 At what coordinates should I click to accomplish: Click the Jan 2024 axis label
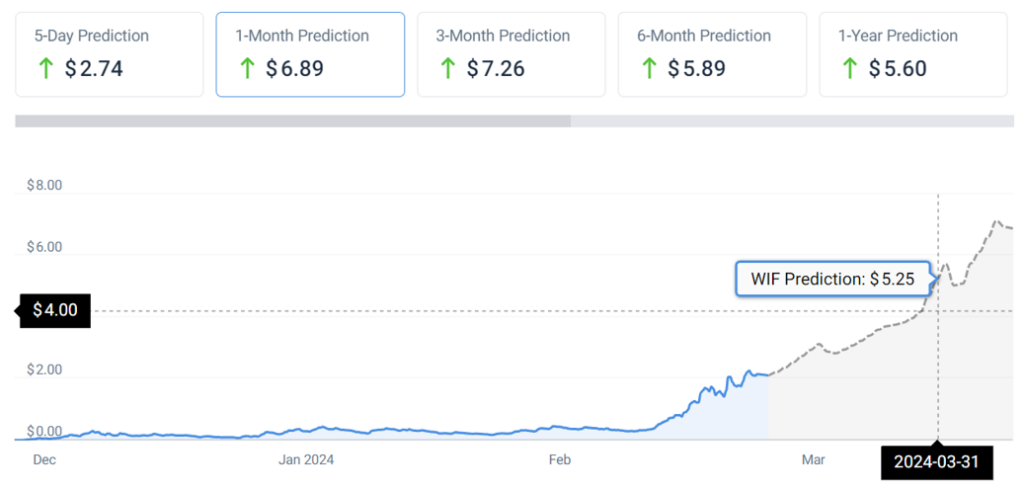click(x=305, y=460)
